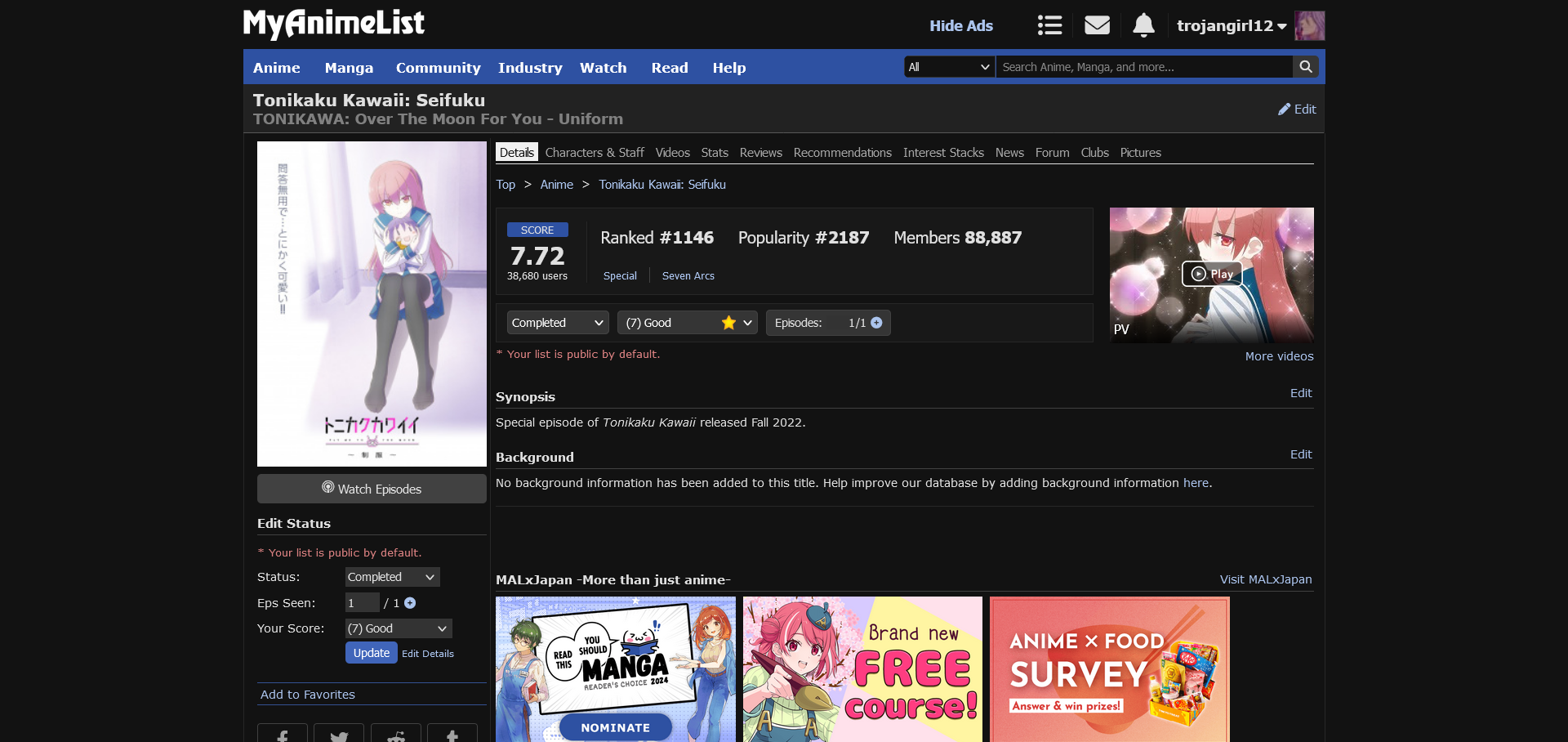This screenshot has height=742, width=1568.
Task: Open Status dropdown in Edit Status panel
Action: tap(392, 577)
